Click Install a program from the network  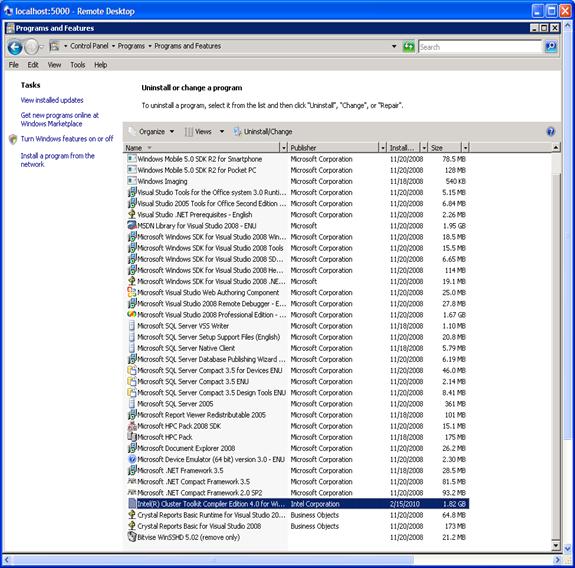coord(57,160)
